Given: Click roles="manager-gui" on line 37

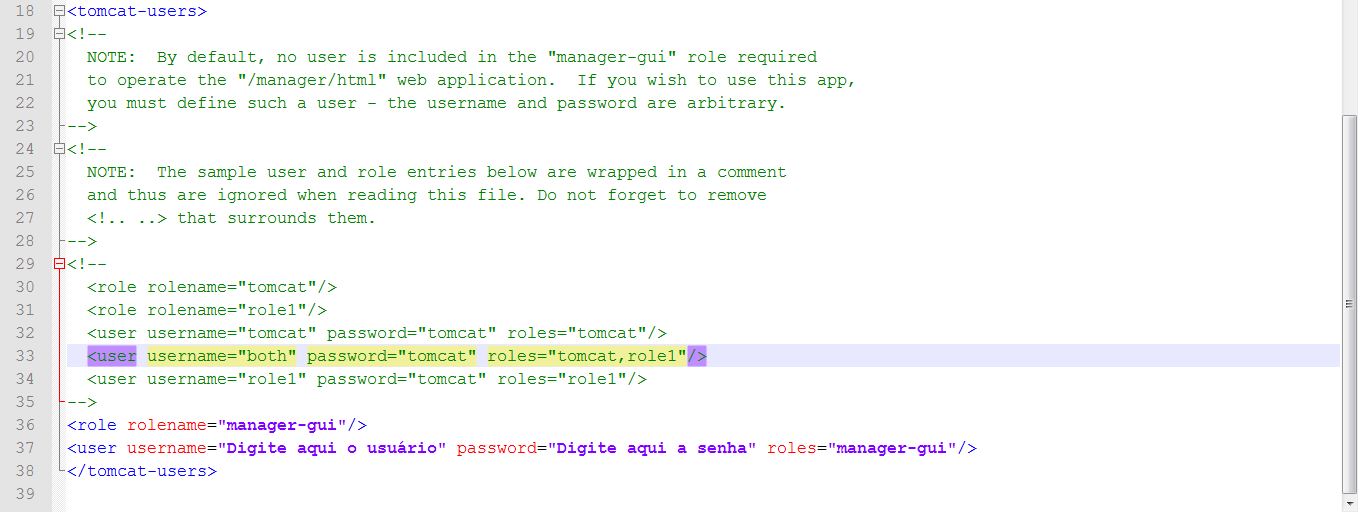Looking at the screenshot, I should [x=862, y=448].
